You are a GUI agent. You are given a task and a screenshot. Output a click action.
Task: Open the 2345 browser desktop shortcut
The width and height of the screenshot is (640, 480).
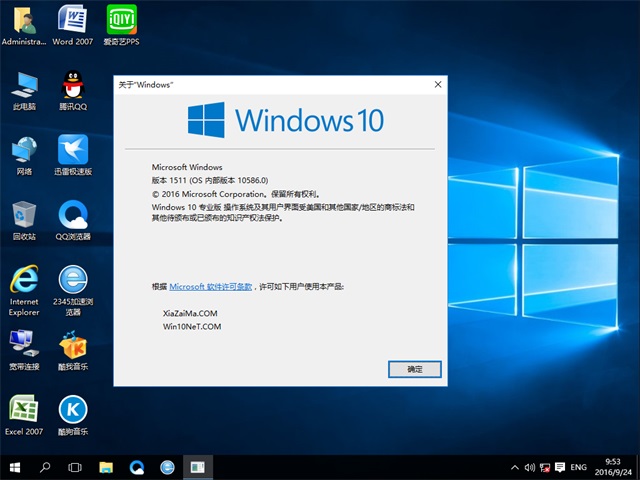tap(72, 280)
